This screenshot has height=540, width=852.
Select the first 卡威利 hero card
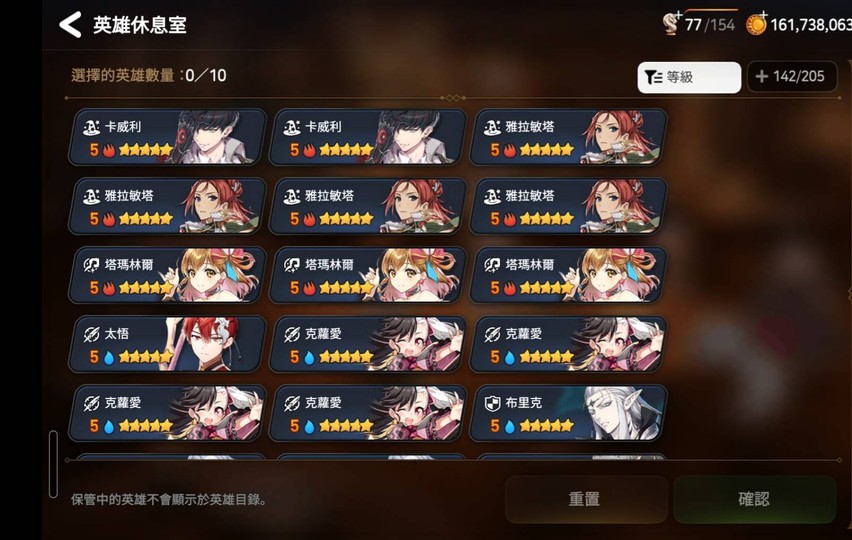[x=167, y=137]
